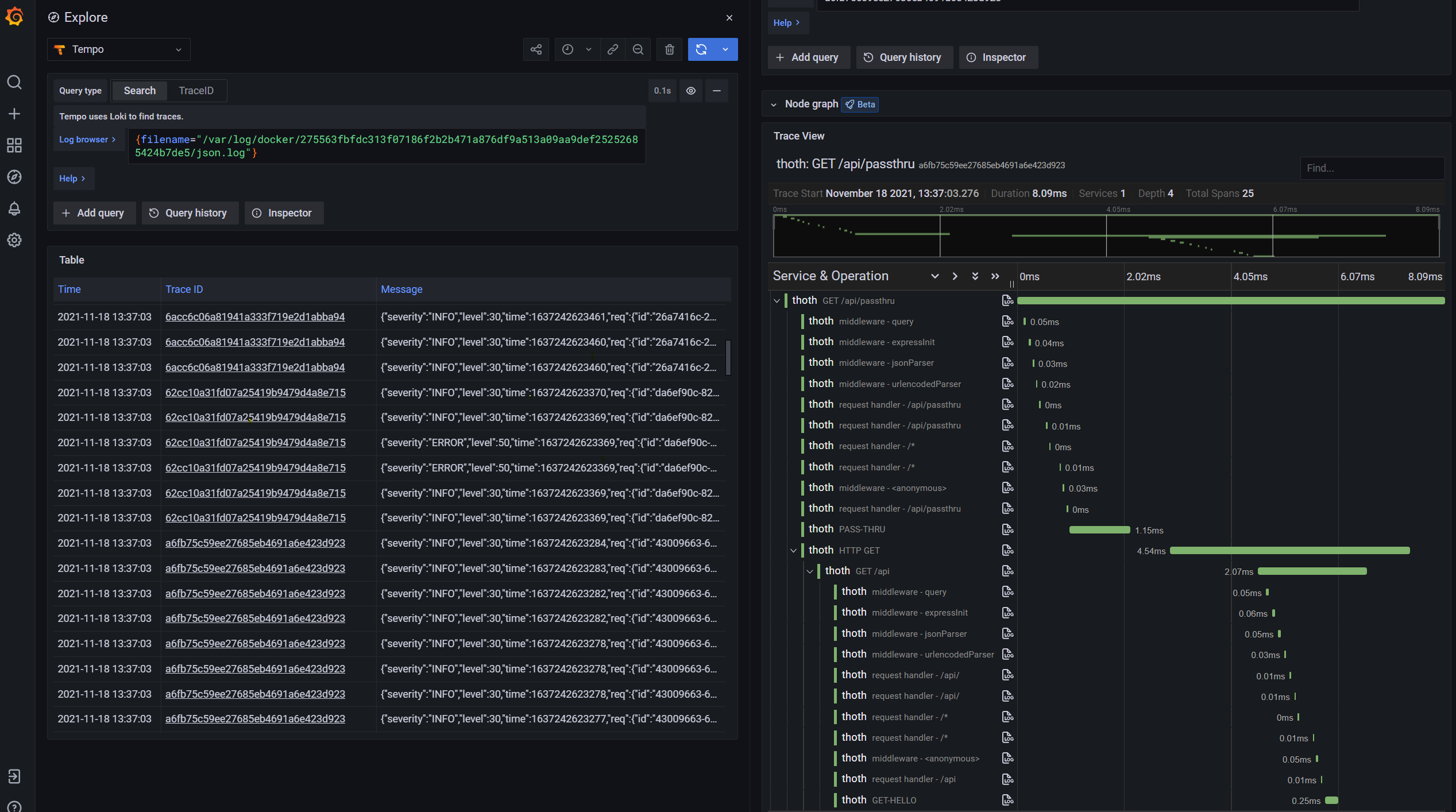1456x812 pixels.
Task: Click the column resize handle in trace header
Action: tap(1012, 284)
